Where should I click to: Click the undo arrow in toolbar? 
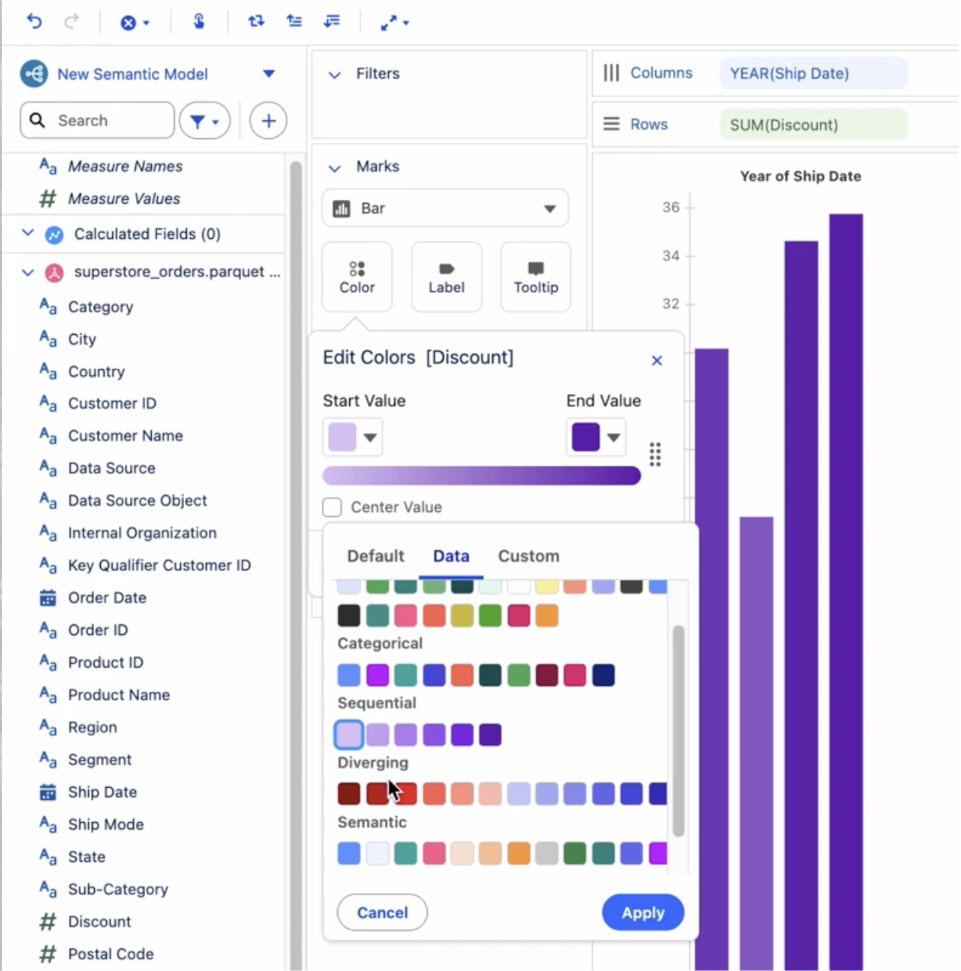(35, 21)
